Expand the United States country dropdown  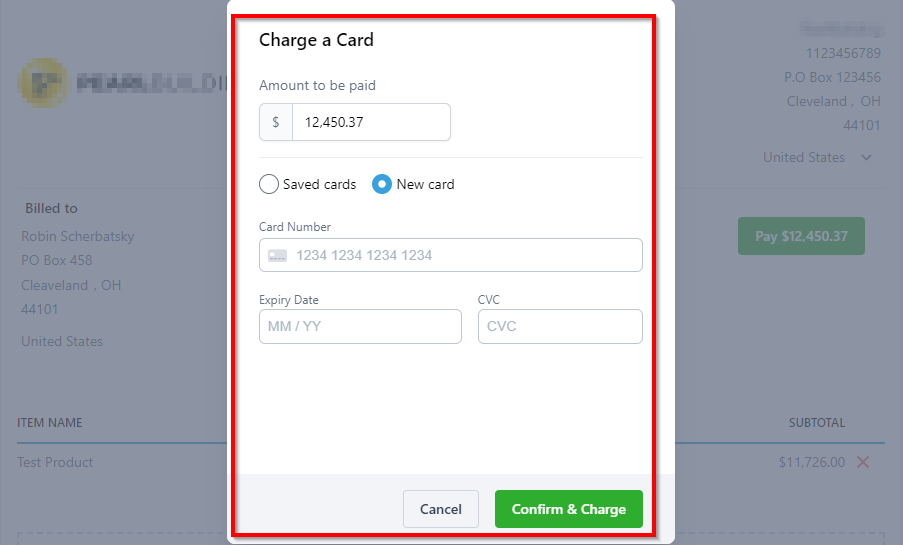click(x=817, y=157)
